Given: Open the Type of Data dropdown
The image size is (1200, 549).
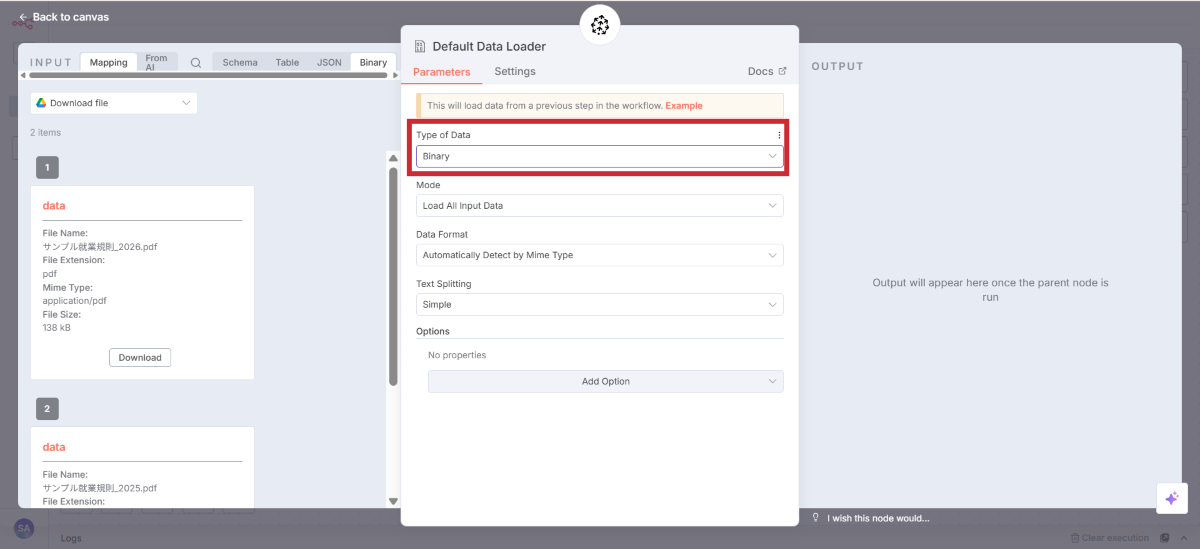Looking at the screenshot, I should point(599,157).
